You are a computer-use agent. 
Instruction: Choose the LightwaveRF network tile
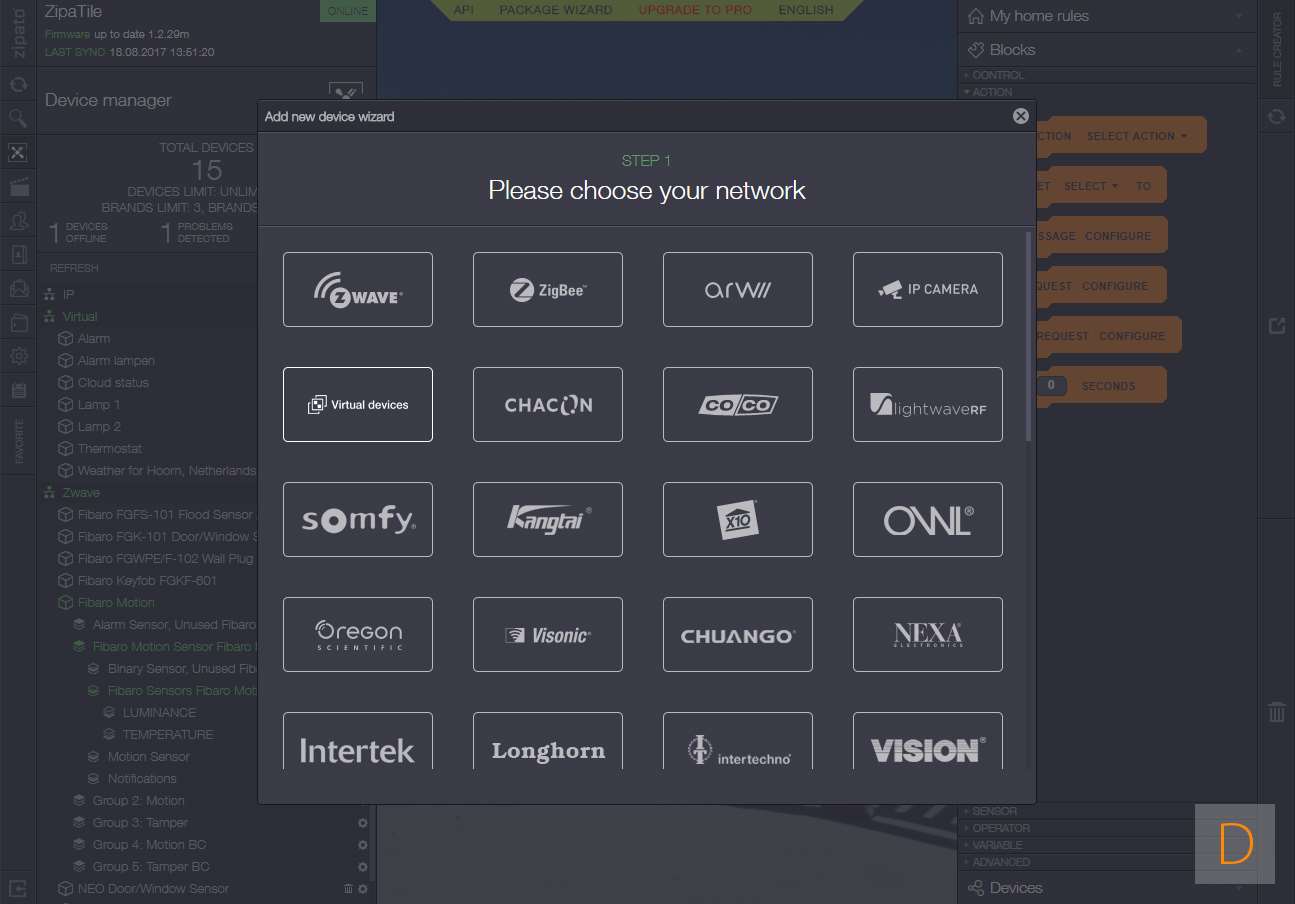[928, 404]
